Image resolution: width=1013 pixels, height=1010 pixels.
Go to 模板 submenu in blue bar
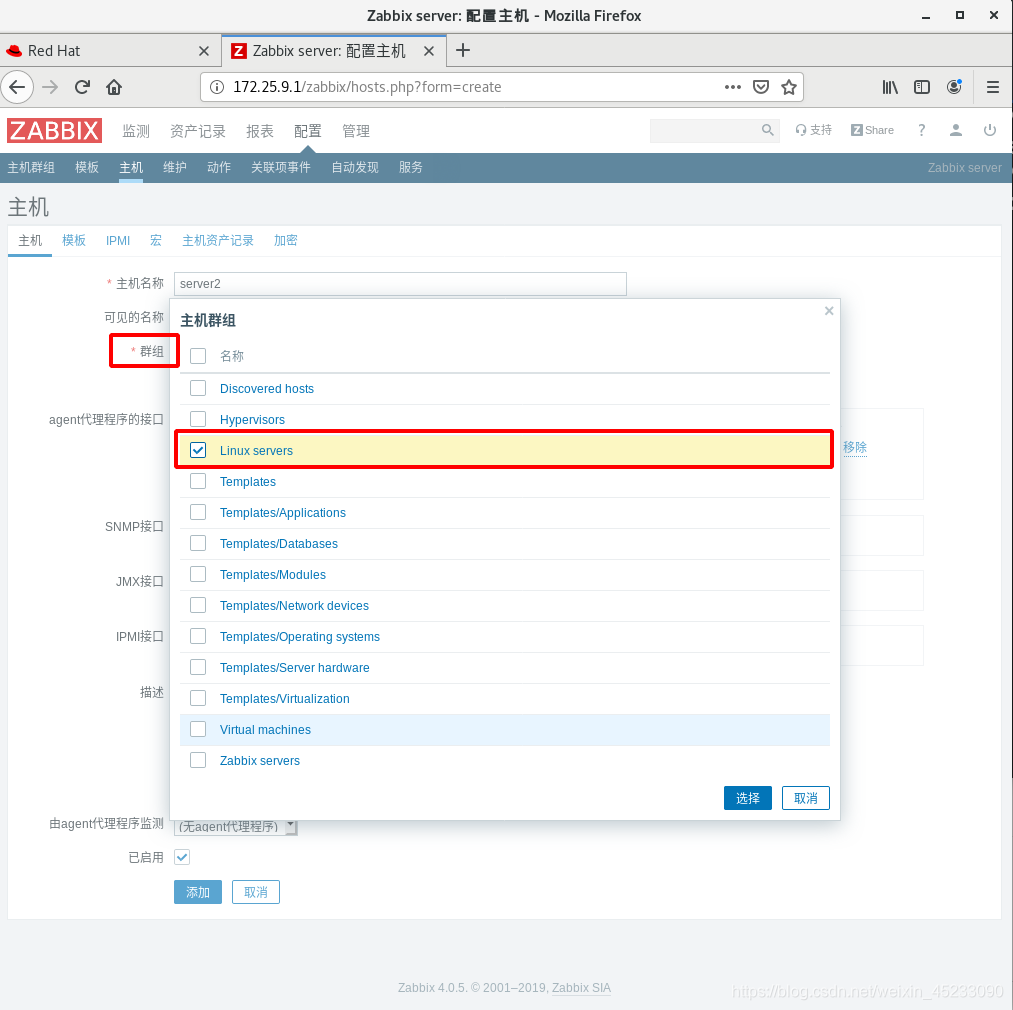[x=87, y=167]
